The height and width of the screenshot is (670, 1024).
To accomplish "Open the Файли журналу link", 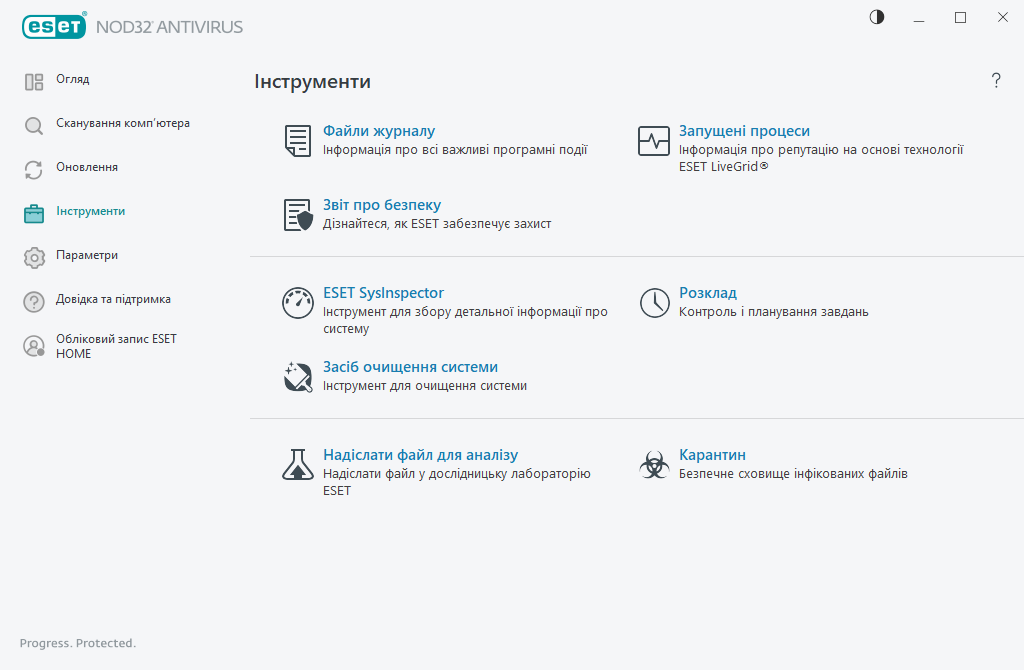I will click(379, 131).
